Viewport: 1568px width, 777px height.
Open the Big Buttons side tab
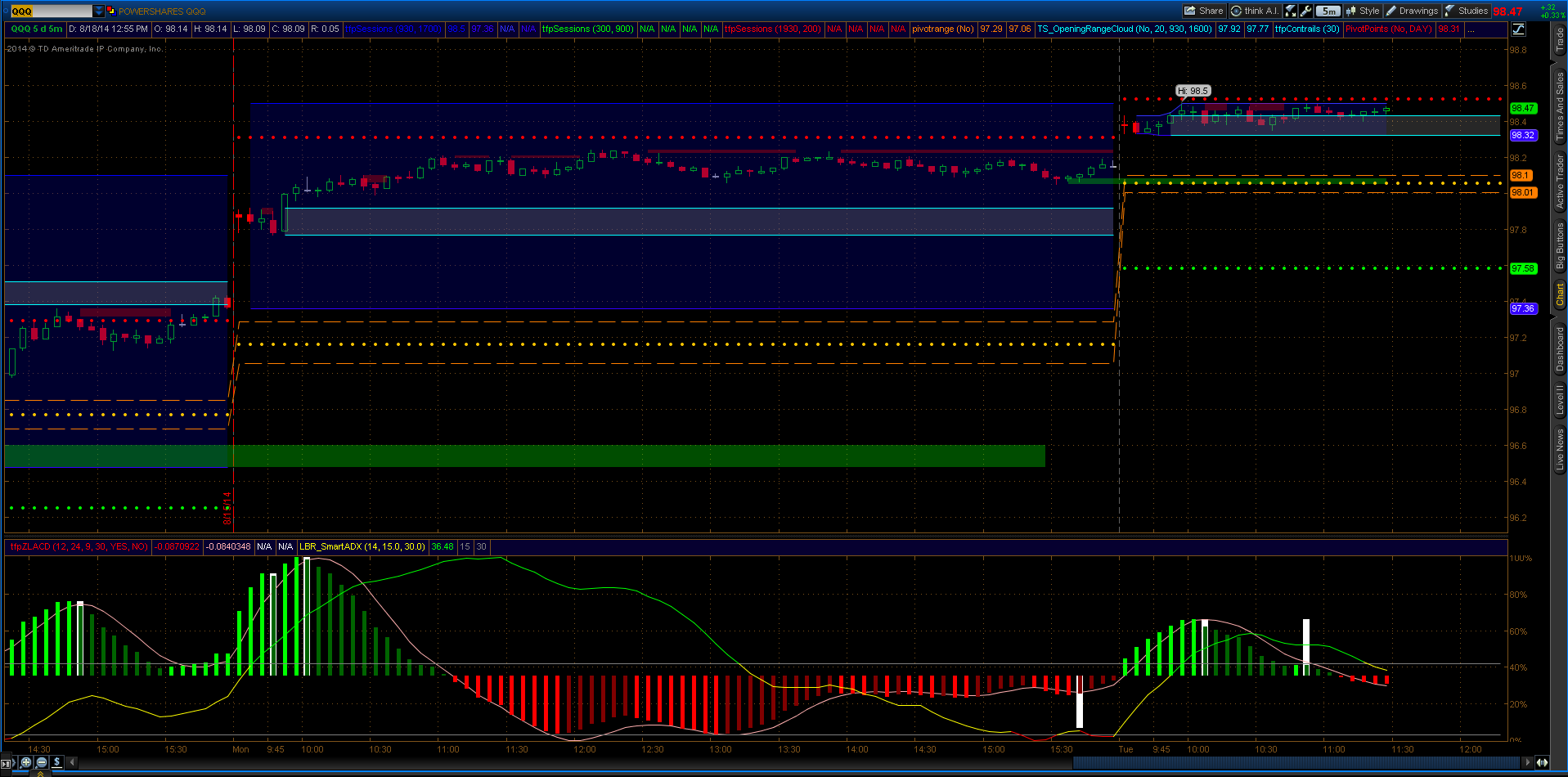tap(1560, 246)
